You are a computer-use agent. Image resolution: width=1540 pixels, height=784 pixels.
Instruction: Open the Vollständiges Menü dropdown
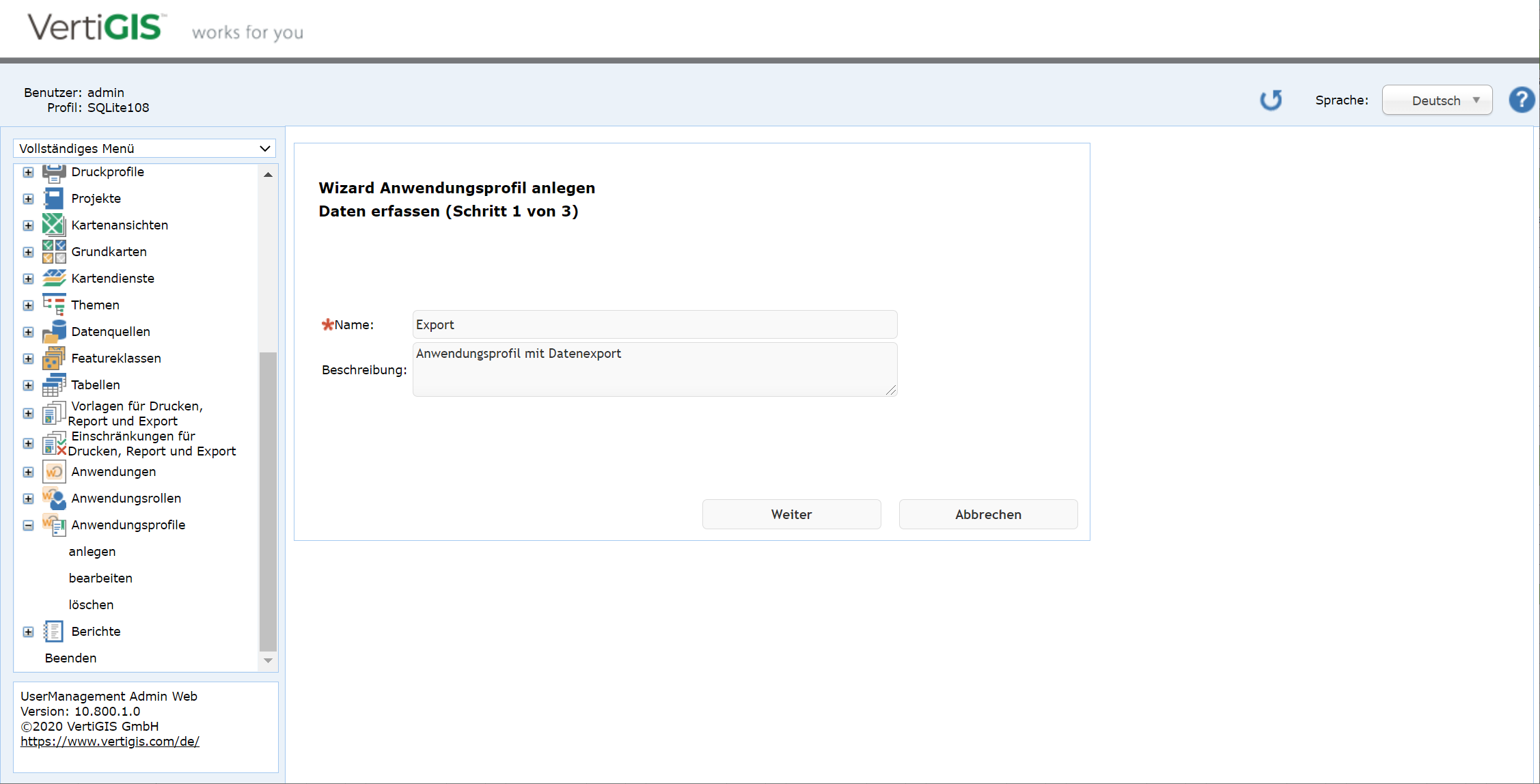(x=144, y=148)
